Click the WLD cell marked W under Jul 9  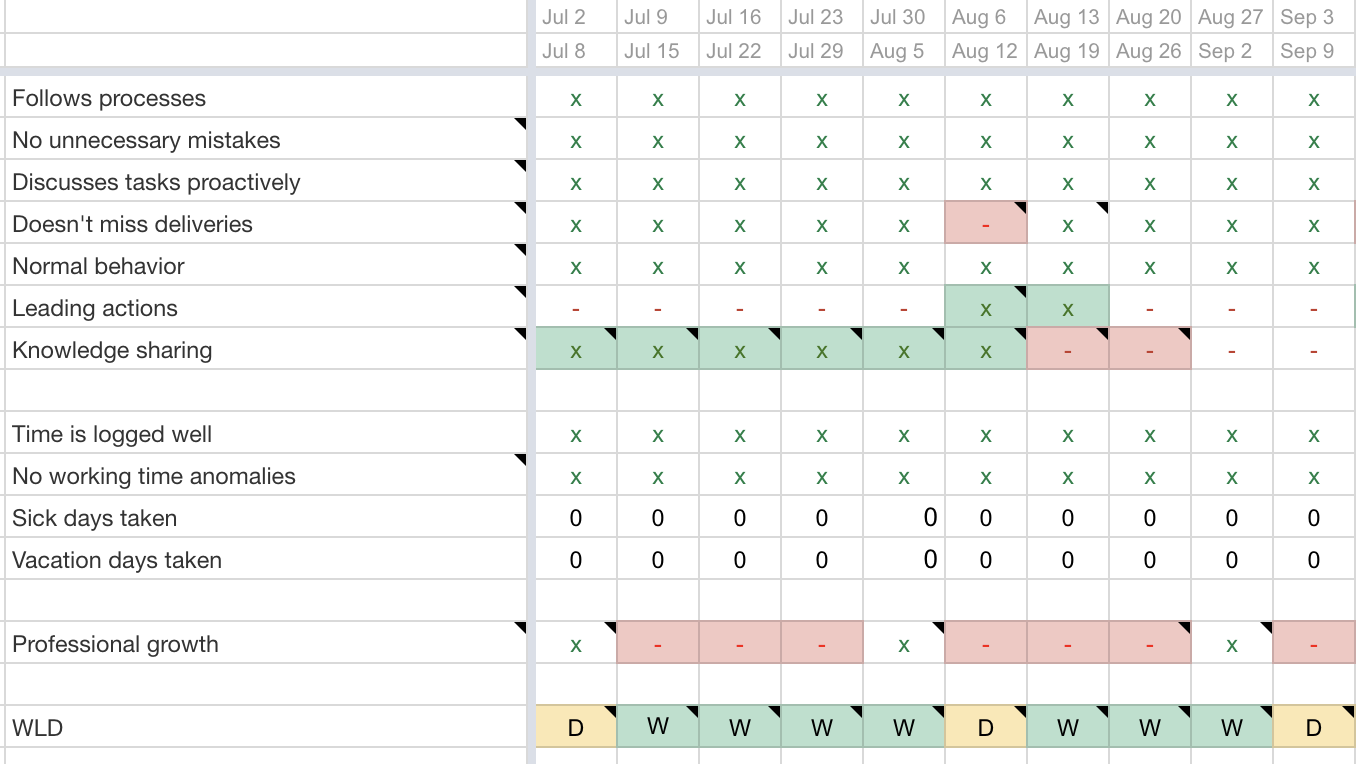pos(658,728)
